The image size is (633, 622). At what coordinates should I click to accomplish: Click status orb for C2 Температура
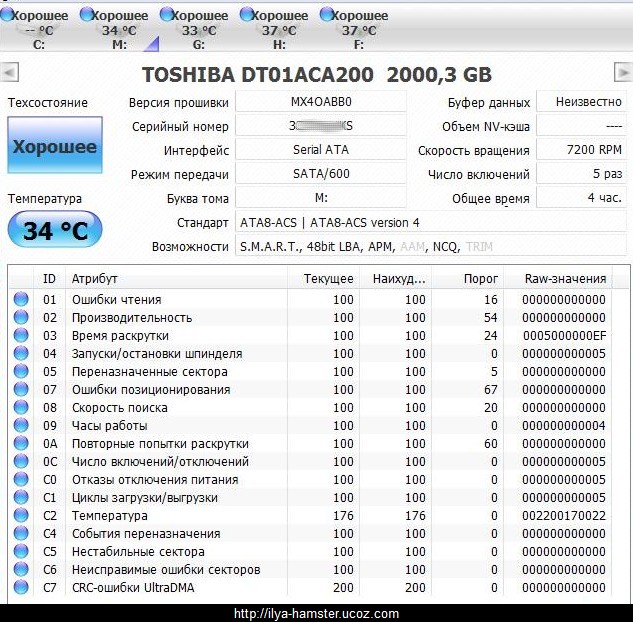[21, 515]
